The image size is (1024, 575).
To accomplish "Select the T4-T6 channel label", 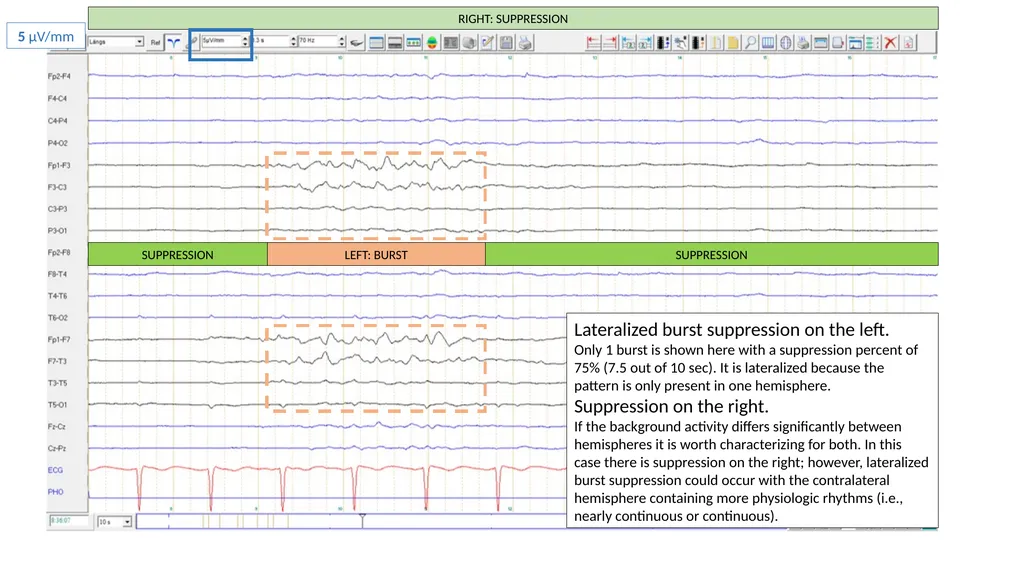I will pyautogui.click(x=57, y=296).
